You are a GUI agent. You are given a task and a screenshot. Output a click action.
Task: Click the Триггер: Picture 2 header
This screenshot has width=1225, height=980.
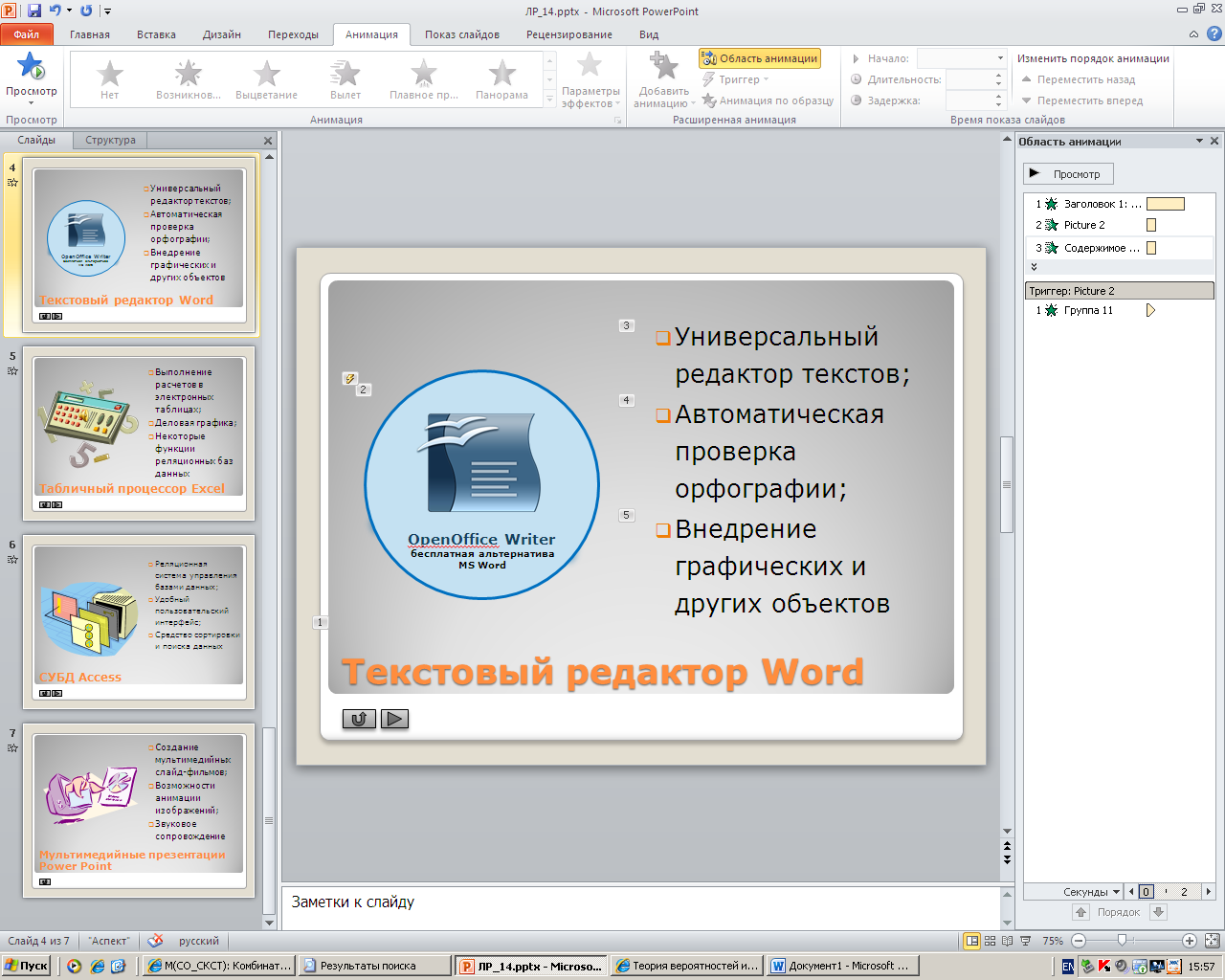click(1119, 291)
